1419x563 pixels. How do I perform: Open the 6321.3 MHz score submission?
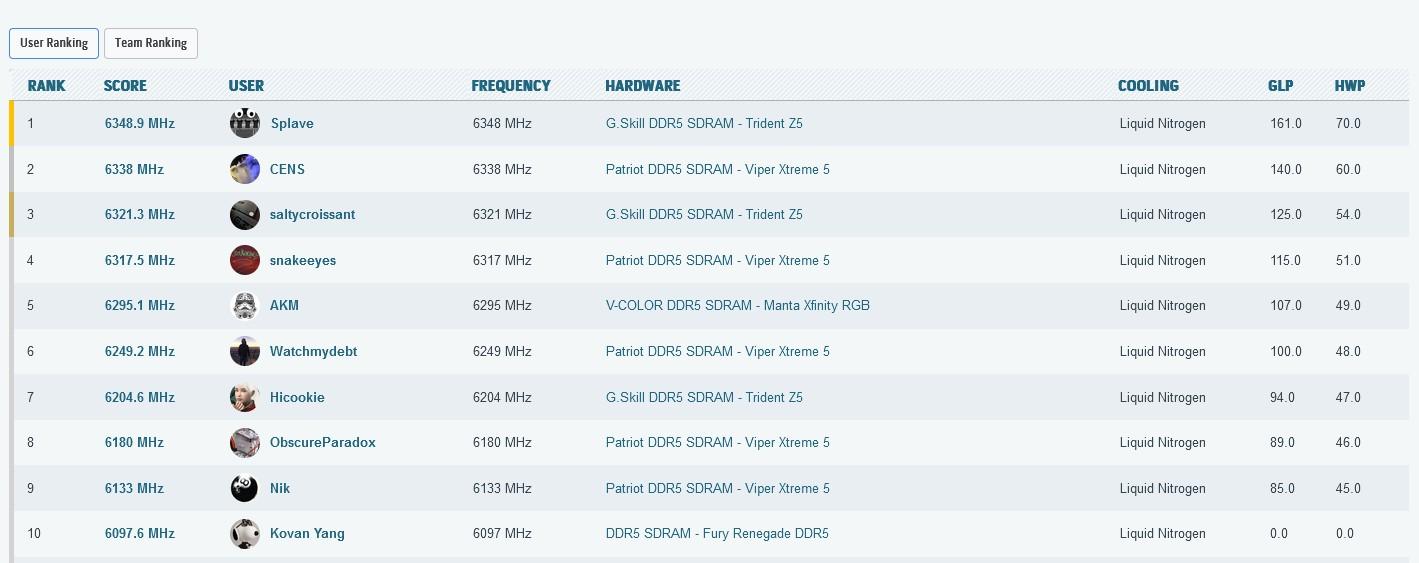(140, 214)
